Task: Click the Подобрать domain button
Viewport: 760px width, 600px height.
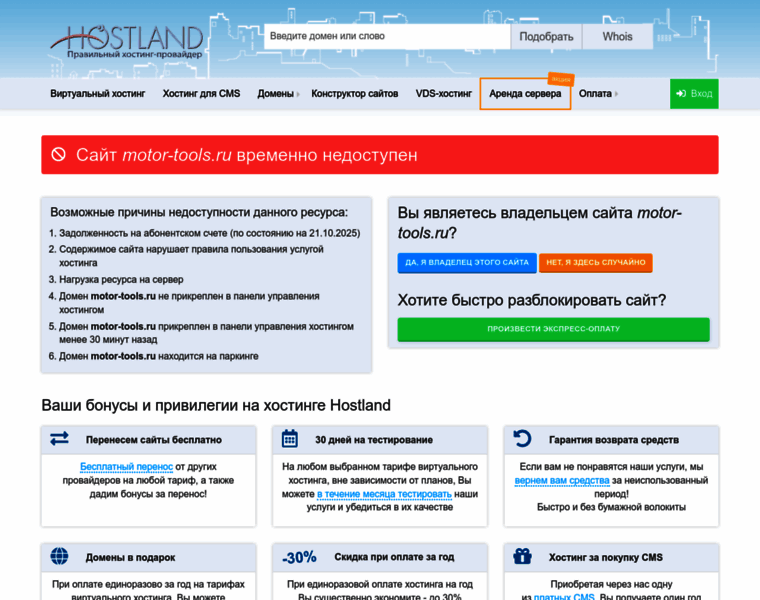Action: (x=546, y=37)
